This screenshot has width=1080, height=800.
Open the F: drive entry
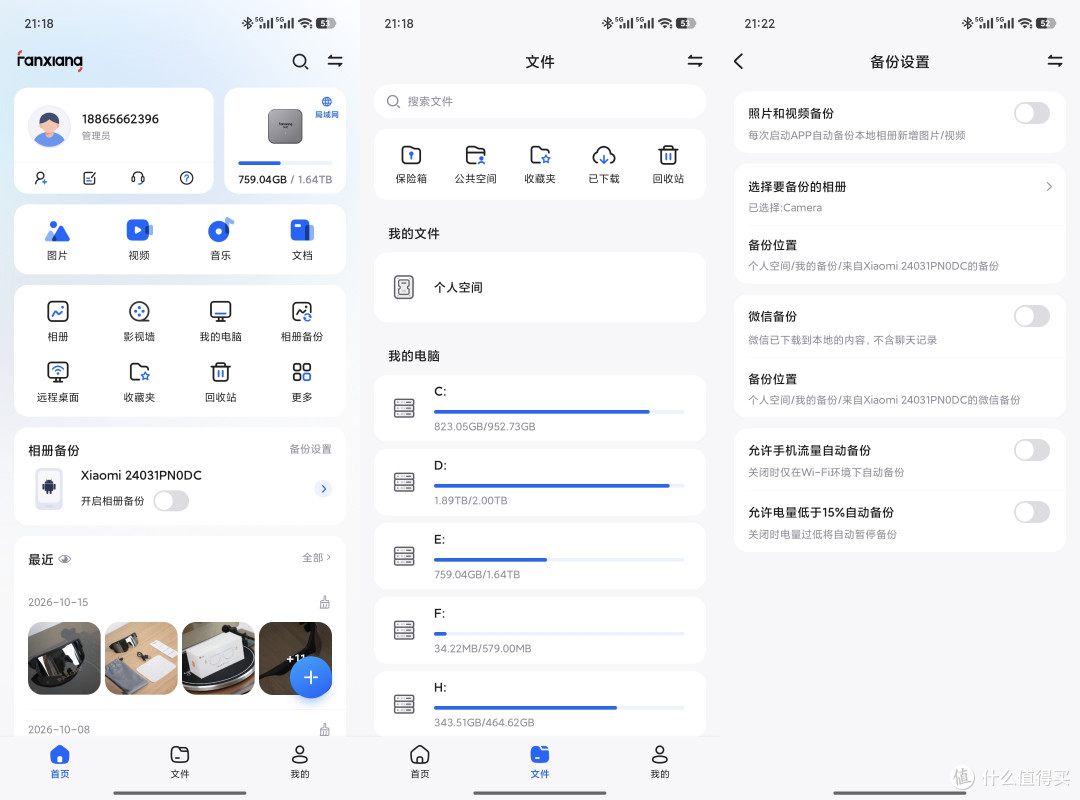(x=540, y=630)
